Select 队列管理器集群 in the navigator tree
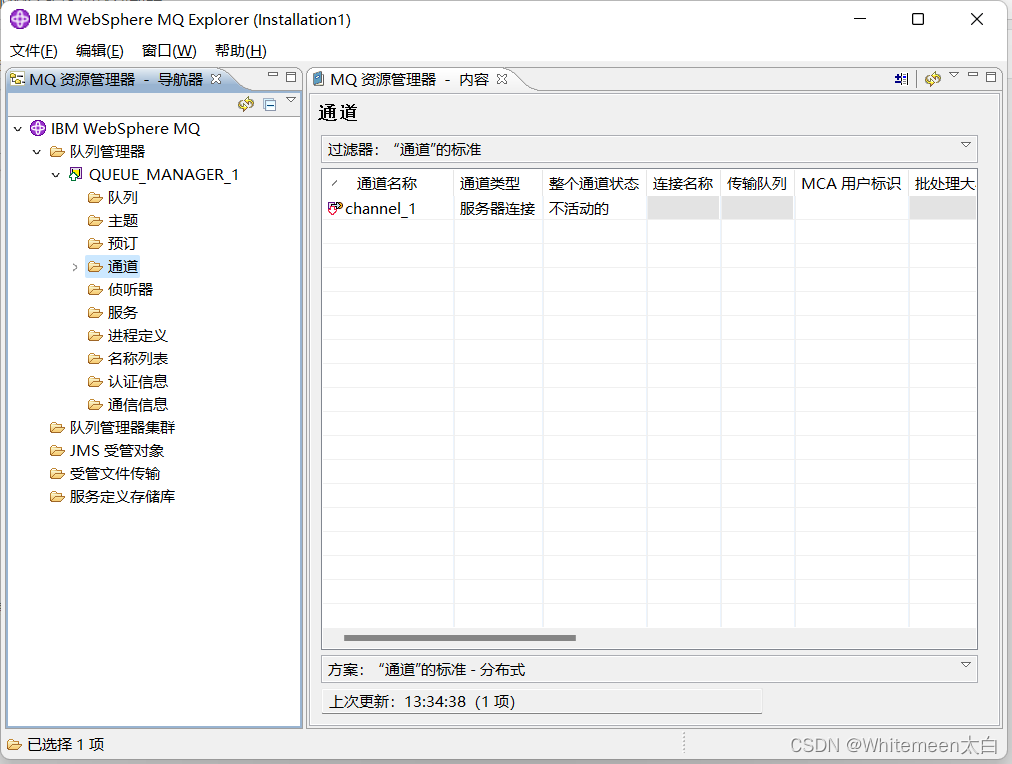This screenshot has height=764, width=1012. click(x=123, y=428)
